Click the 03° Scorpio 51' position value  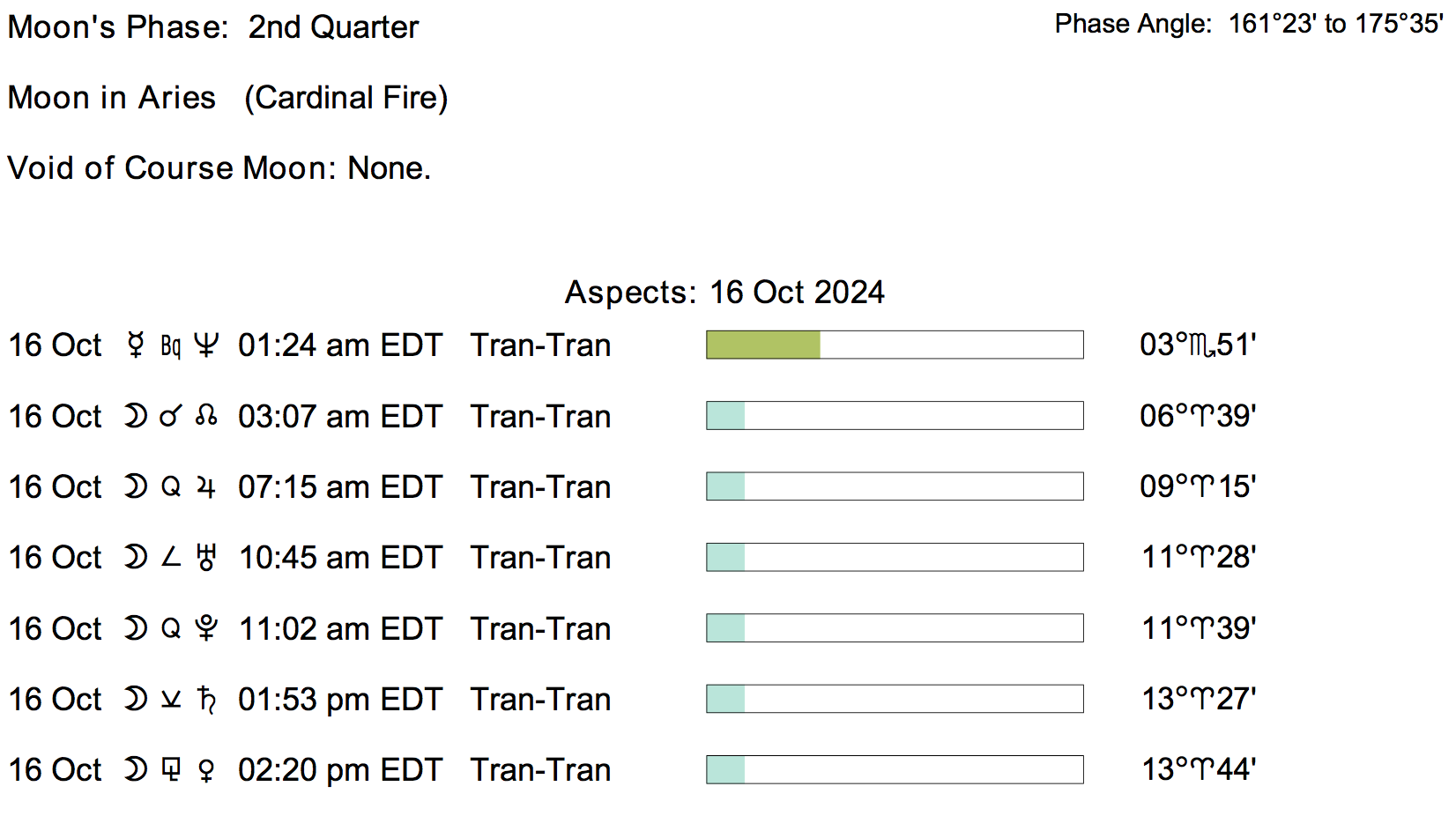pos(1197,345)
